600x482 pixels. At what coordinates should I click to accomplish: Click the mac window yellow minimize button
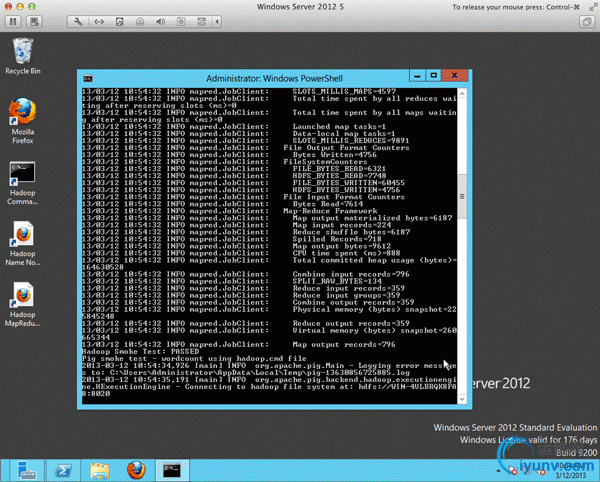pyautogui.click(x=20, y=7)
